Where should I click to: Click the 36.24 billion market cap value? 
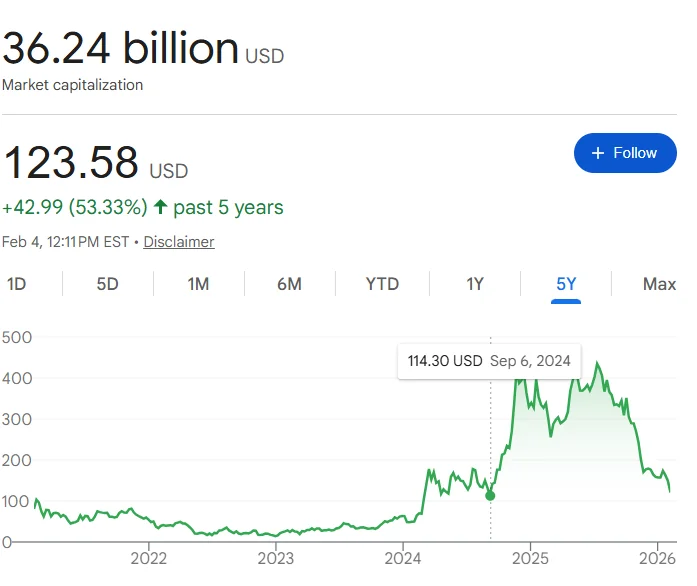click(x=120, y=47)
